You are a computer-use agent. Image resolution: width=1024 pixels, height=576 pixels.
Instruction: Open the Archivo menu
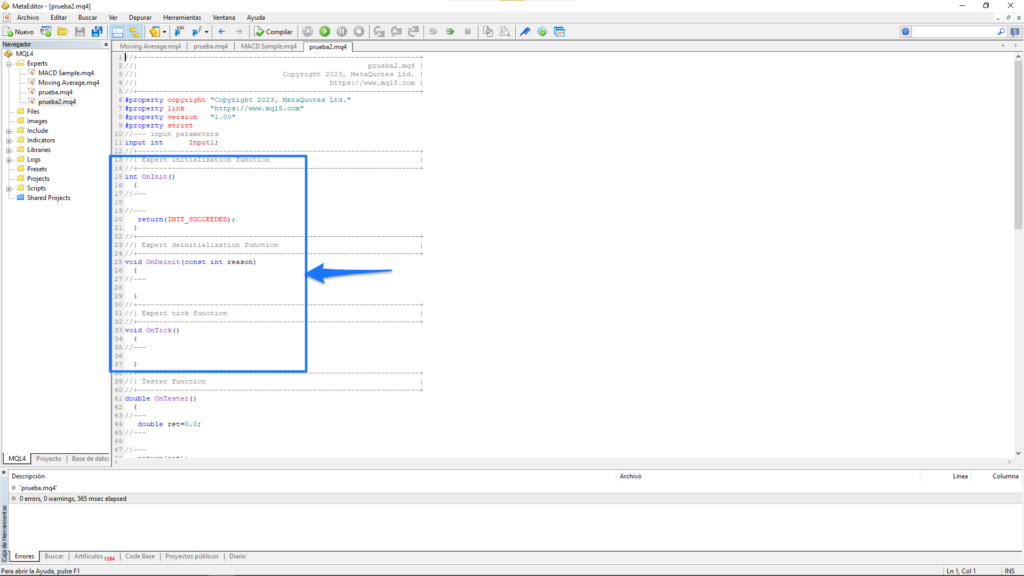pos(28,18)
